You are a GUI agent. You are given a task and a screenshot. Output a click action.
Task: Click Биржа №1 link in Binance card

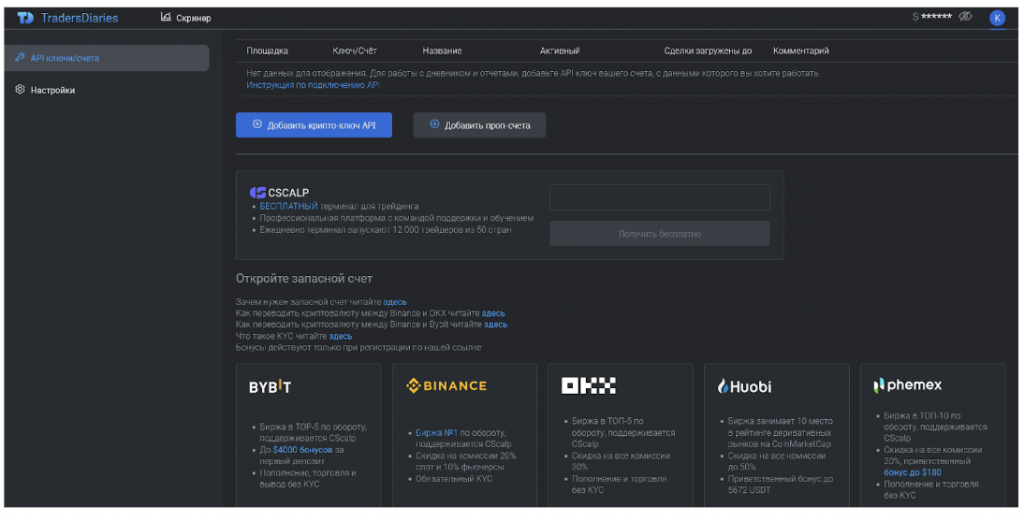(x=436, y=432)
